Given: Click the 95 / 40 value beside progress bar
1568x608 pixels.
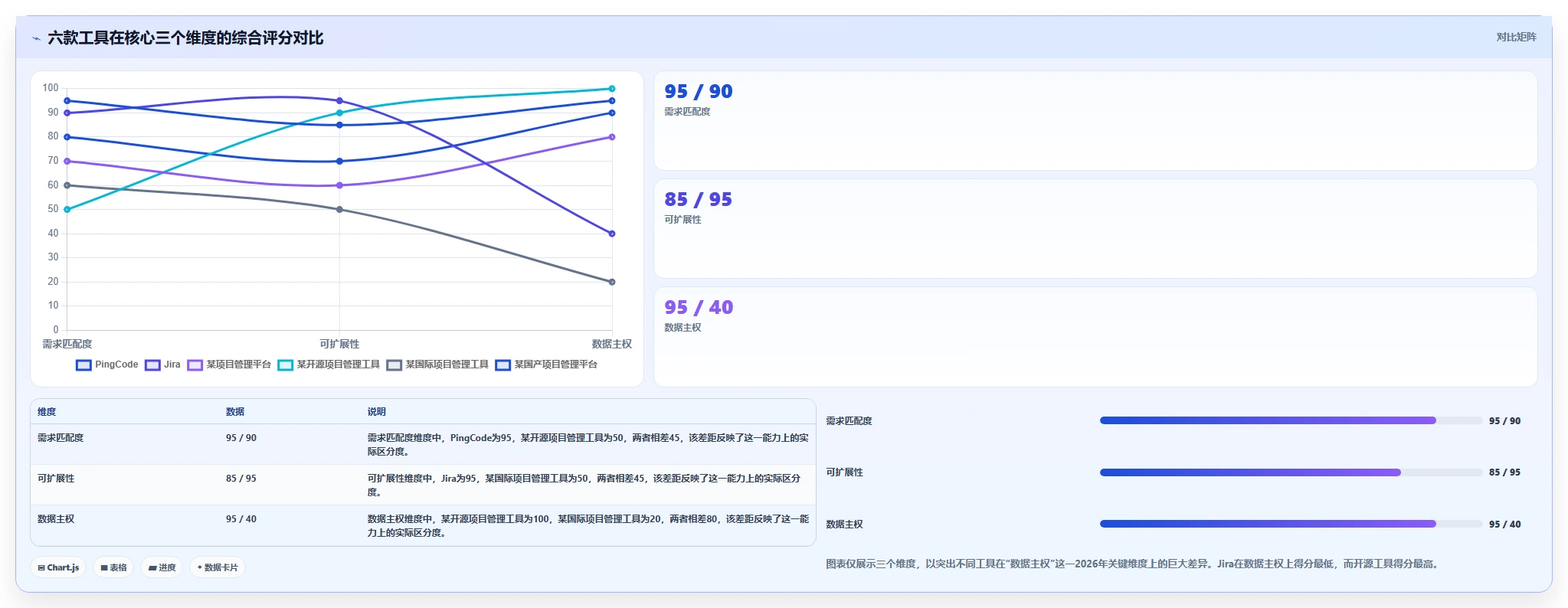Looking at the screenshot, I should coord(1505,525).
